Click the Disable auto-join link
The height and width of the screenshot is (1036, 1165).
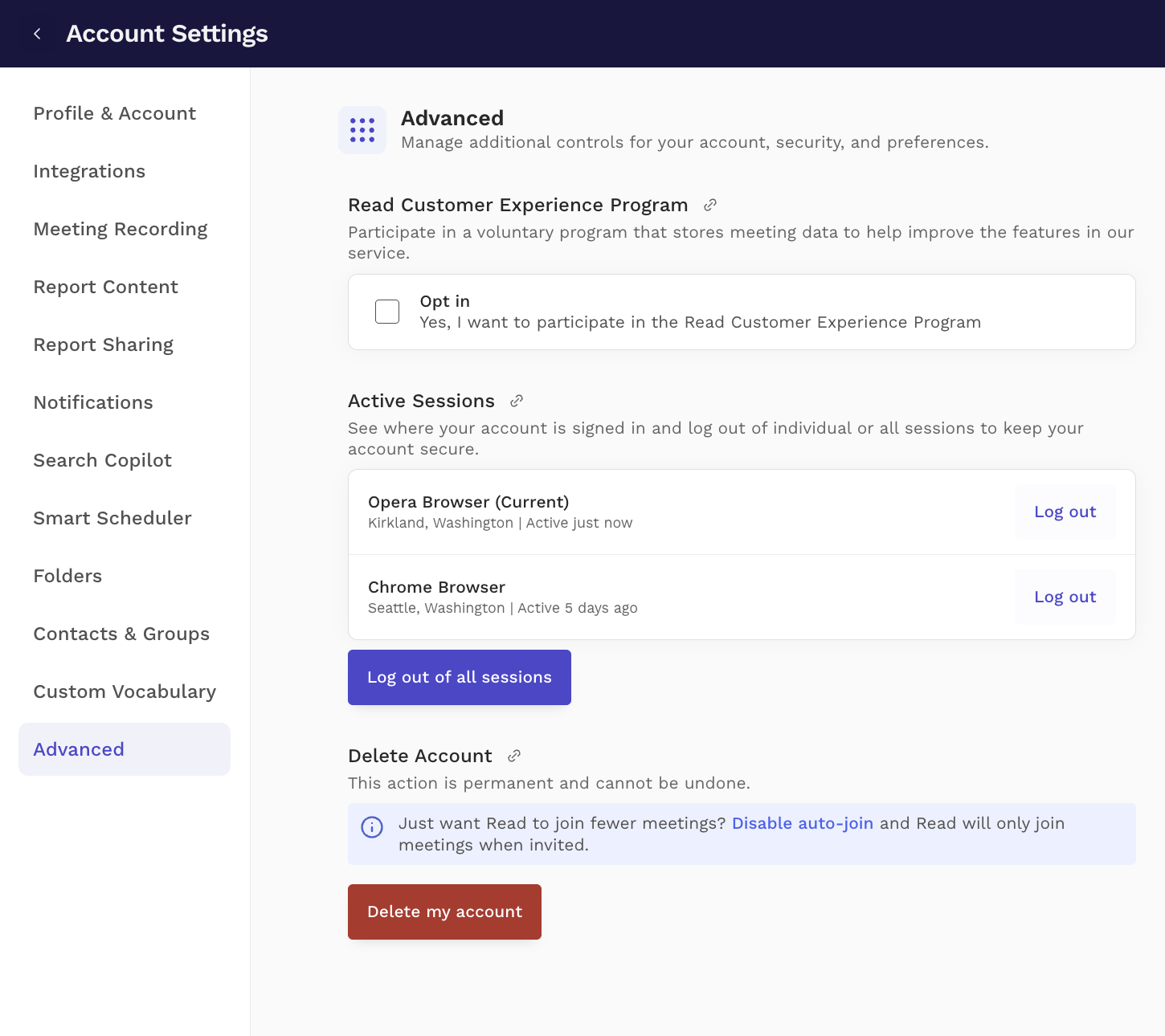pos(802,823)
